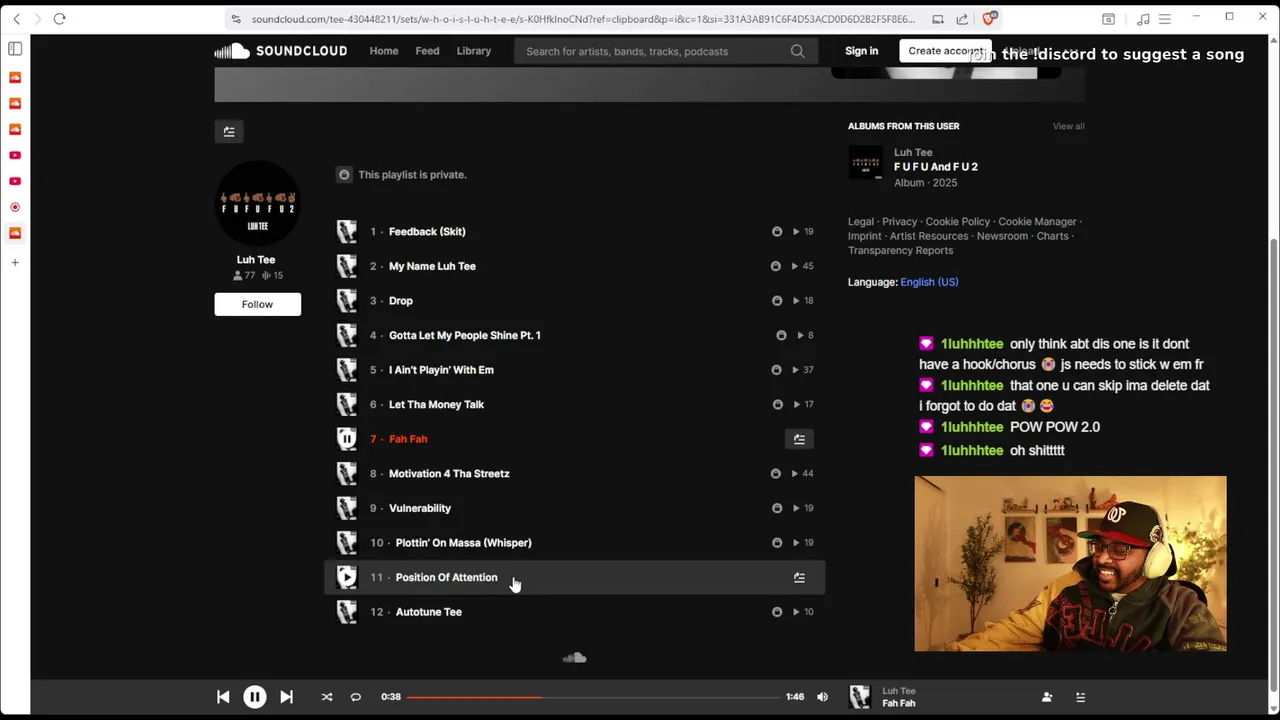
Task: Click the browser address bar URL
Action: [583, 19]
